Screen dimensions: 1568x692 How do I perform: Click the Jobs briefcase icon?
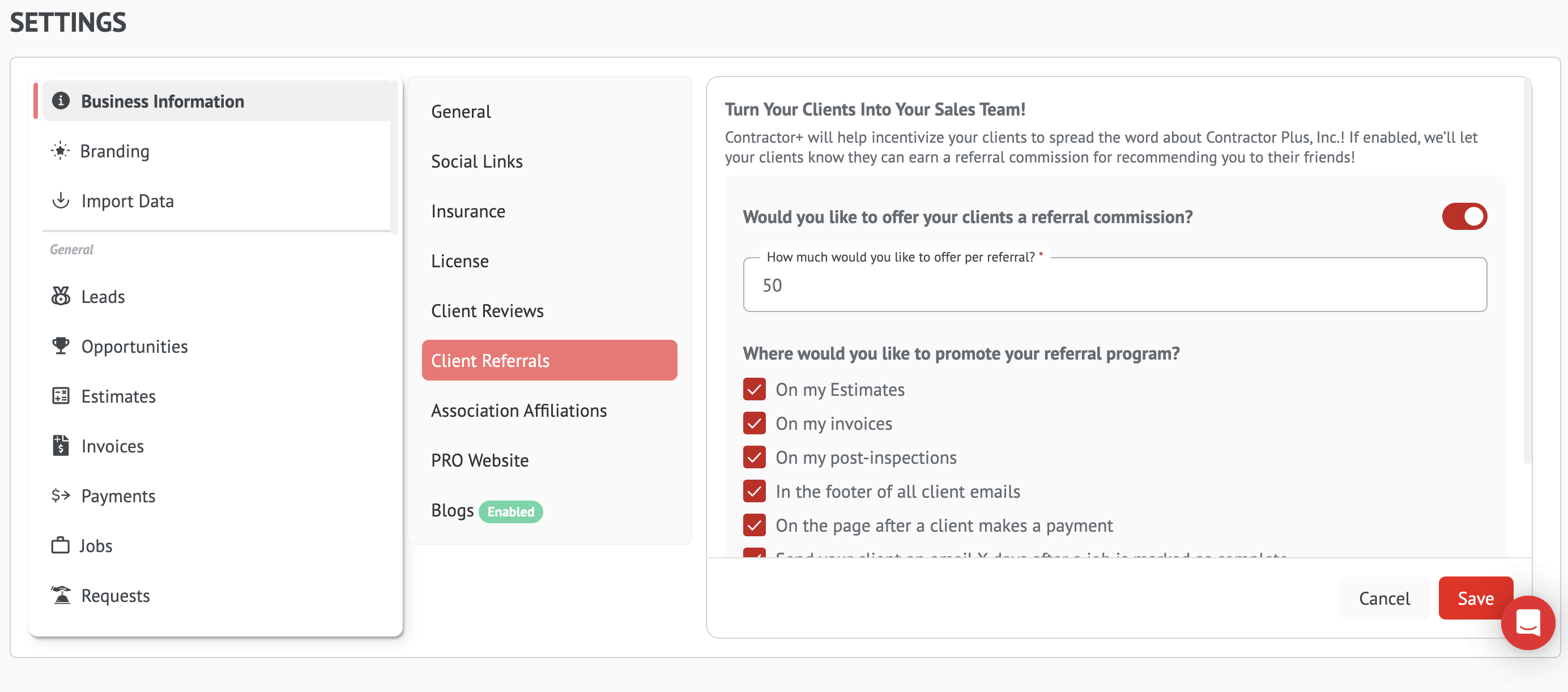[x=60, y=545]
